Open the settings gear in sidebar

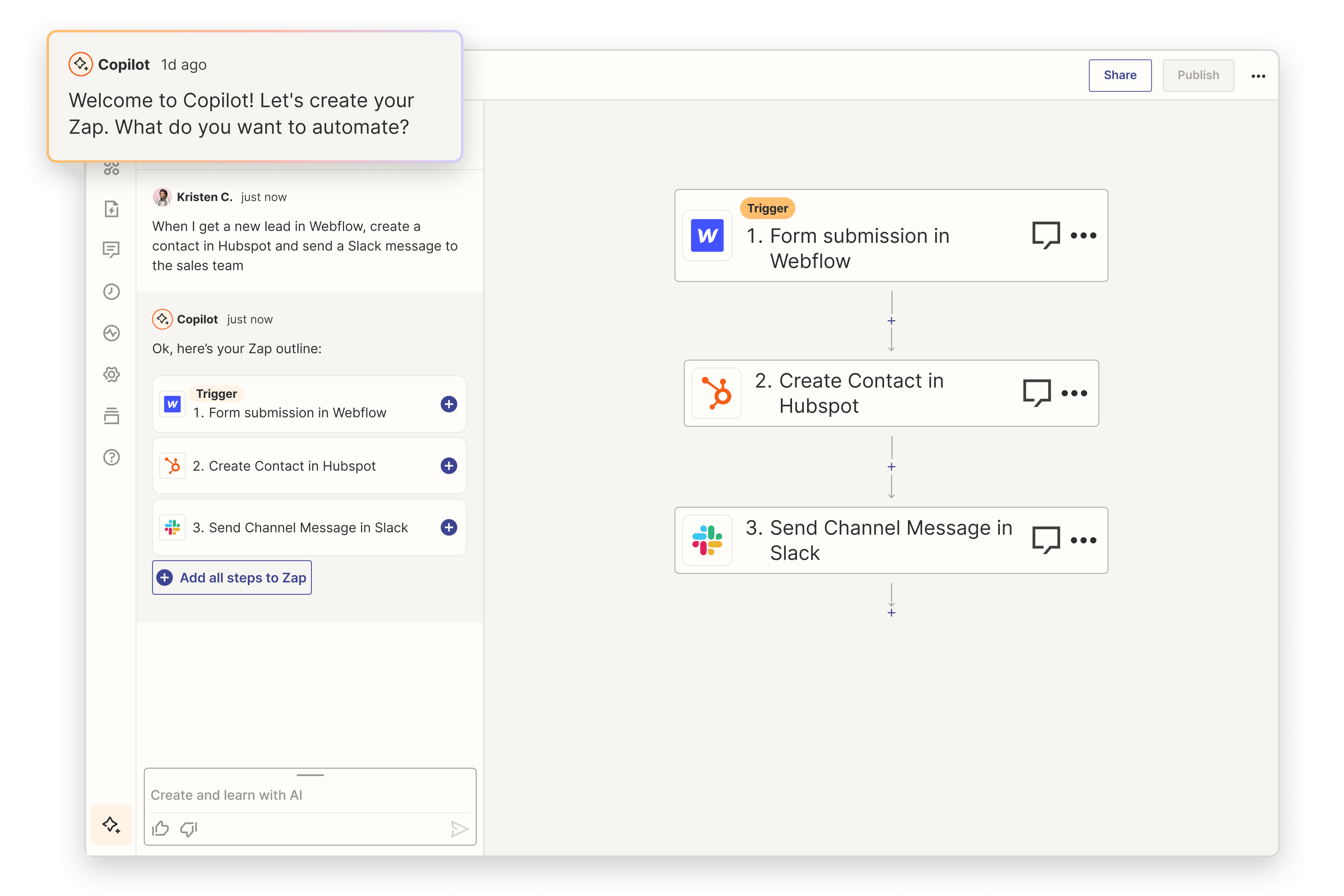click(111, 374)
